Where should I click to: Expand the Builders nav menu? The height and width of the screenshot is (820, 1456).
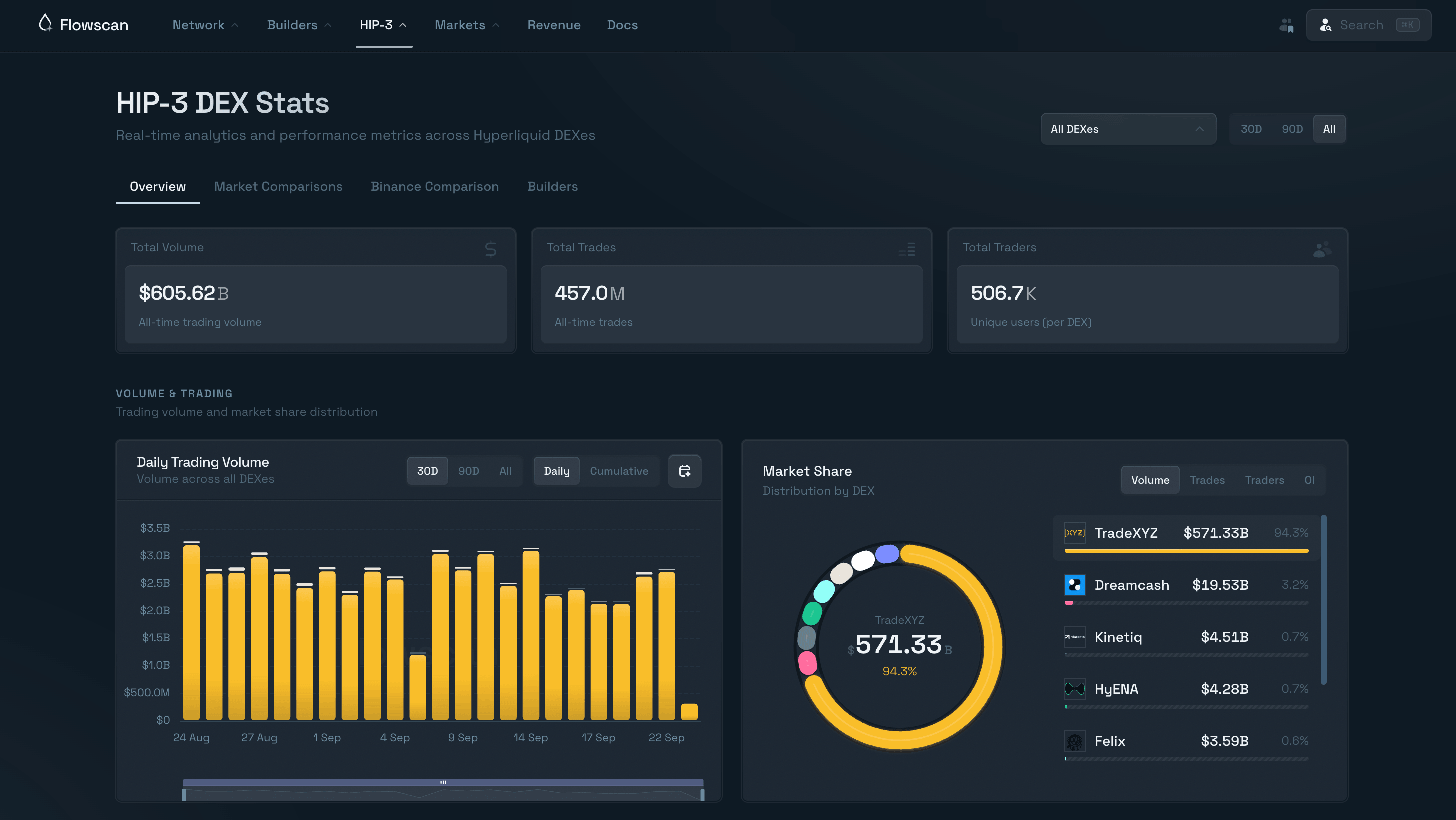click(x=299, y=25)
